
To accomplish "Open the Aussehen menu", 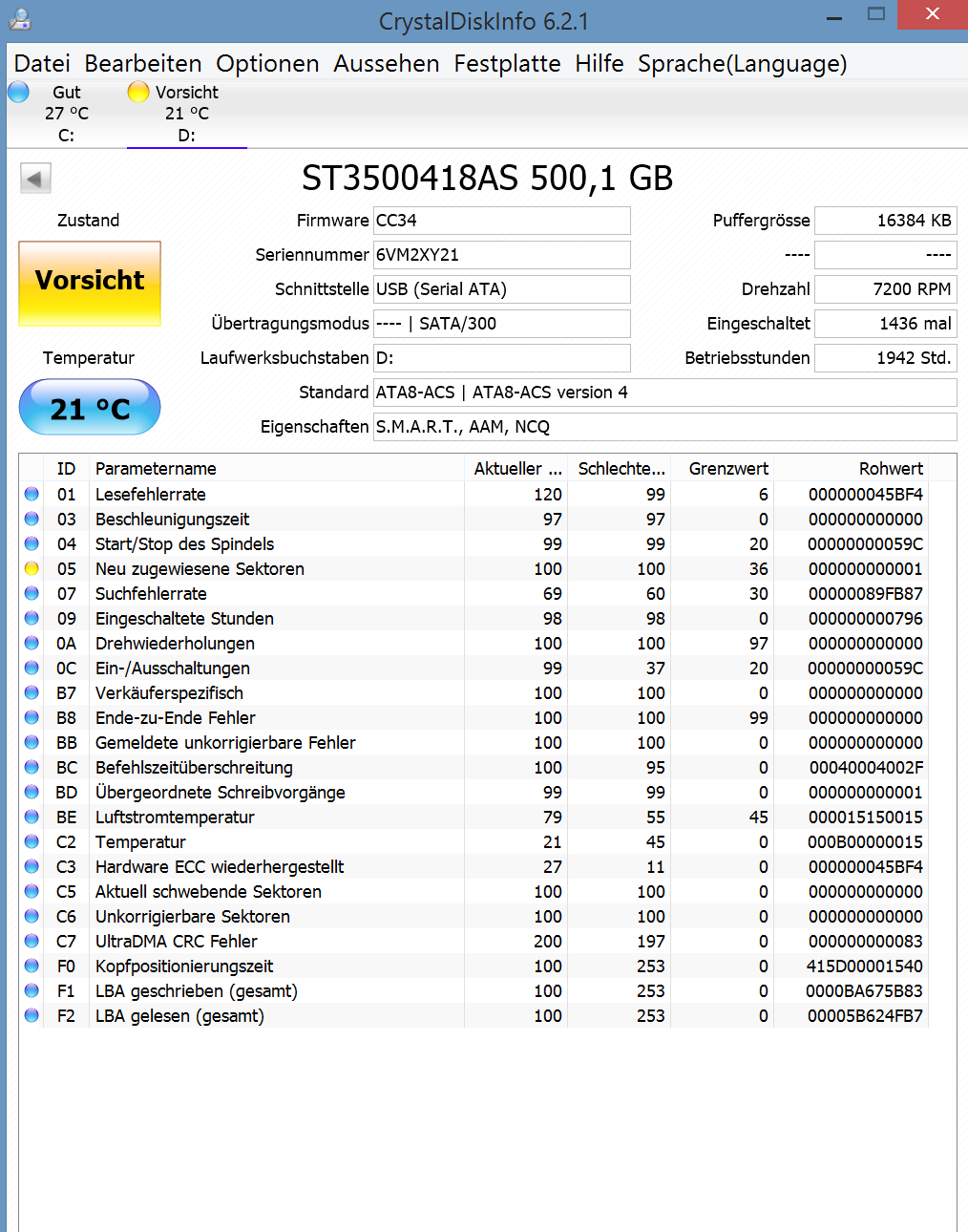I will point(387,63).
